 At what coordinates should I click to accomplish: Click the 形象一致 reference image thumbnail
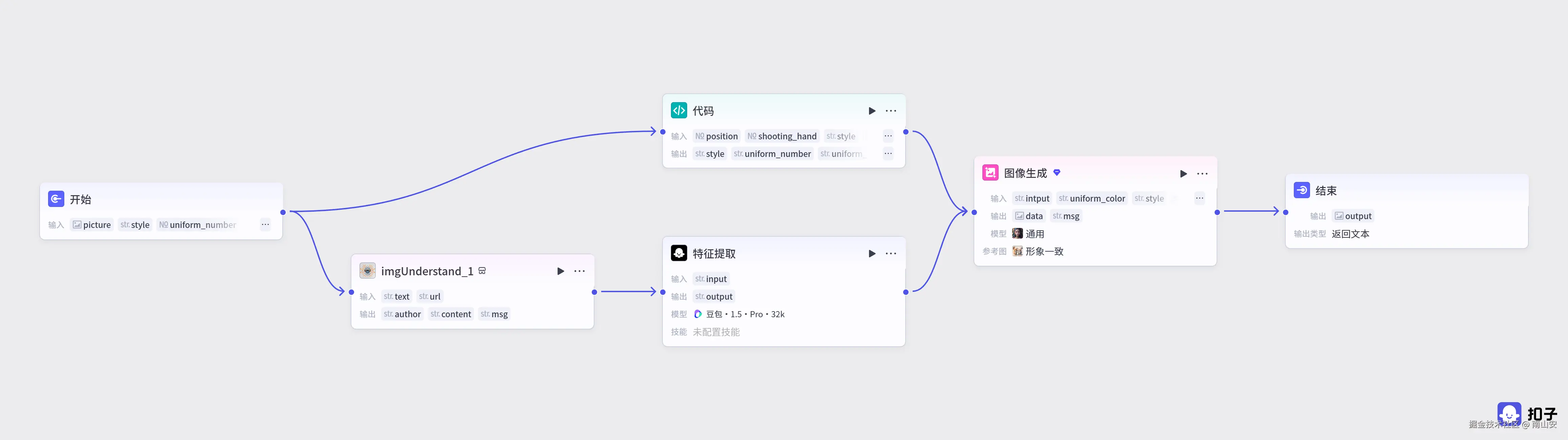[x=1017, y=251]
